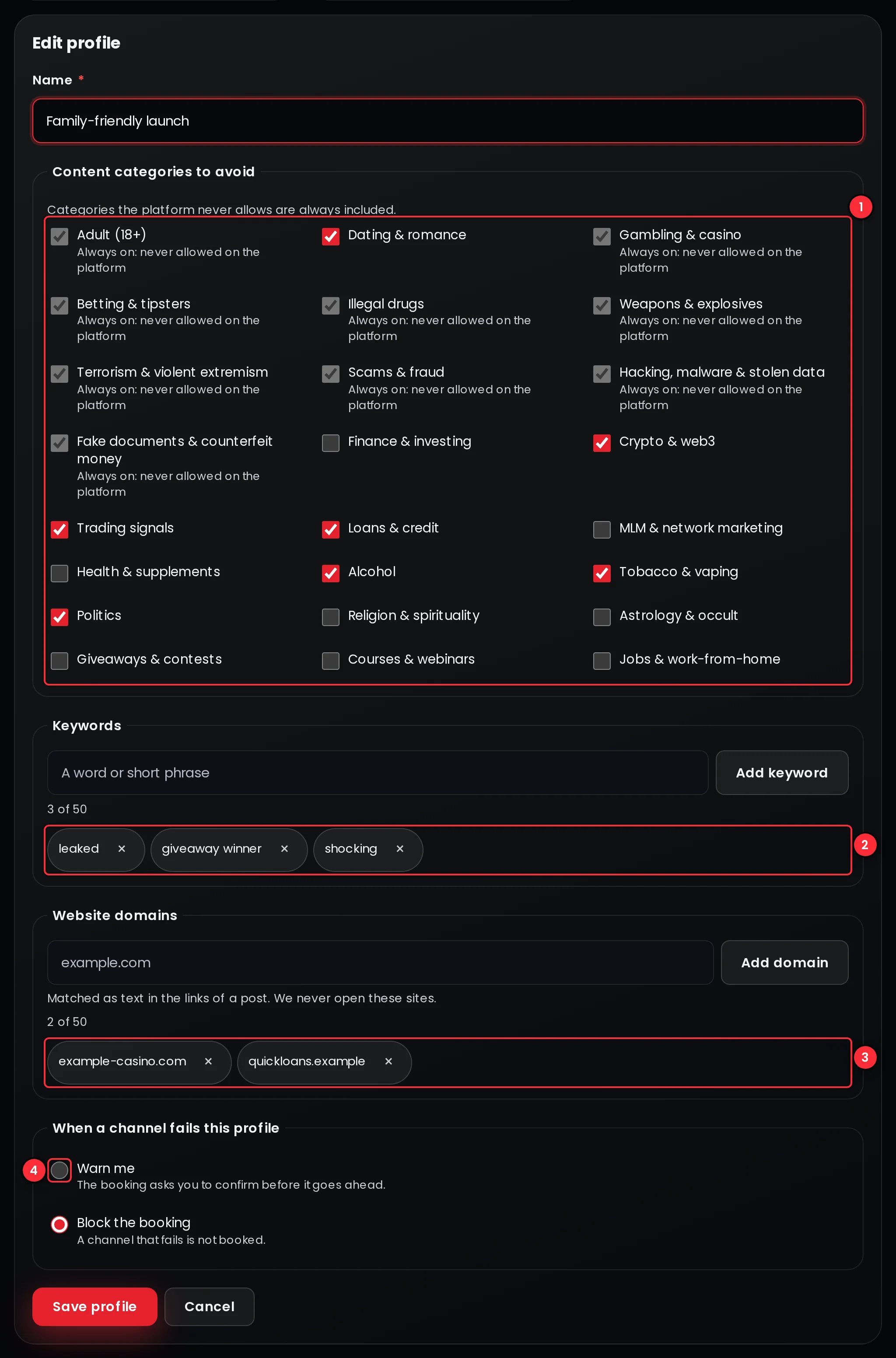This screenshot has height=1358, width=896.
Task: Click the locked Adult (18+) checkbox
Action: pos(59,236)
